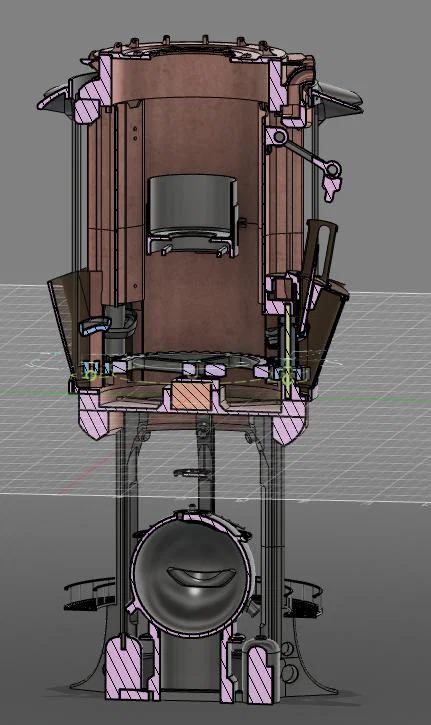Select the spherical chamber in the model

point(192,572)
